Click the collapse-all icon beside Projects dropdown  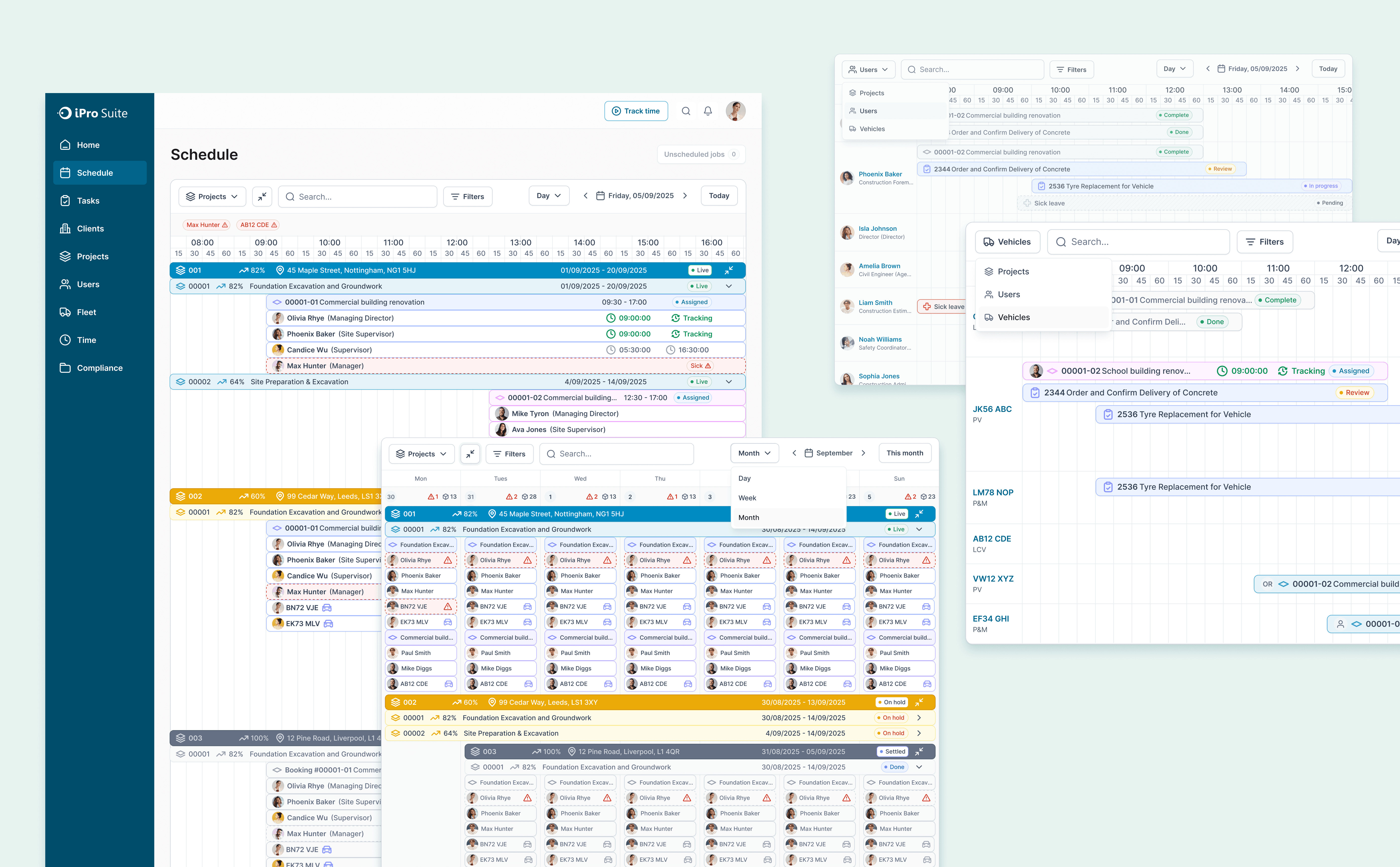pos(262,197)
